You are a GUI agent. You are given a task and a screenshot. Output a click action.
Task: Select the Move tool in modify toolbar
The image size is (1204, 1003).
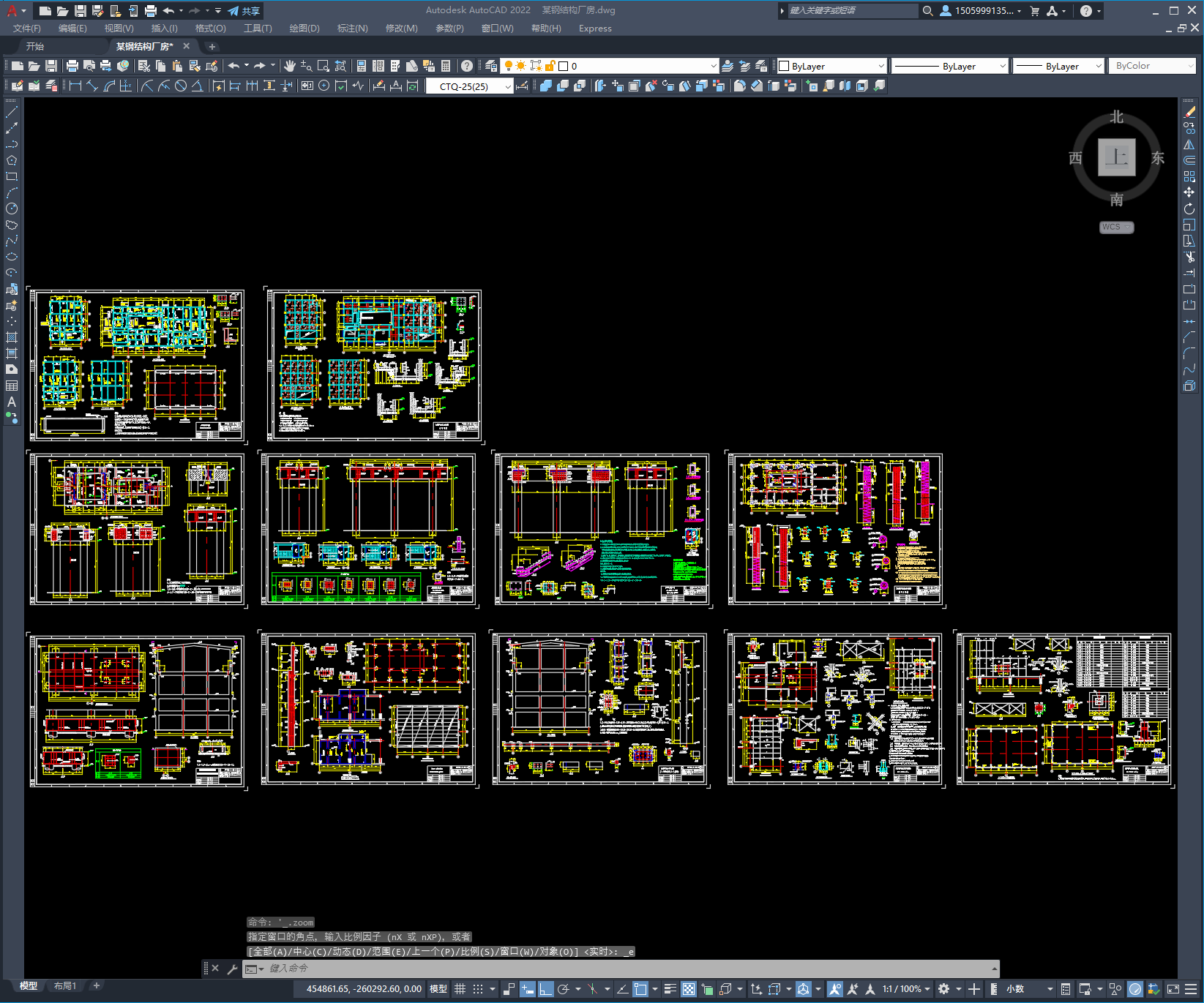coord(1189,192)
